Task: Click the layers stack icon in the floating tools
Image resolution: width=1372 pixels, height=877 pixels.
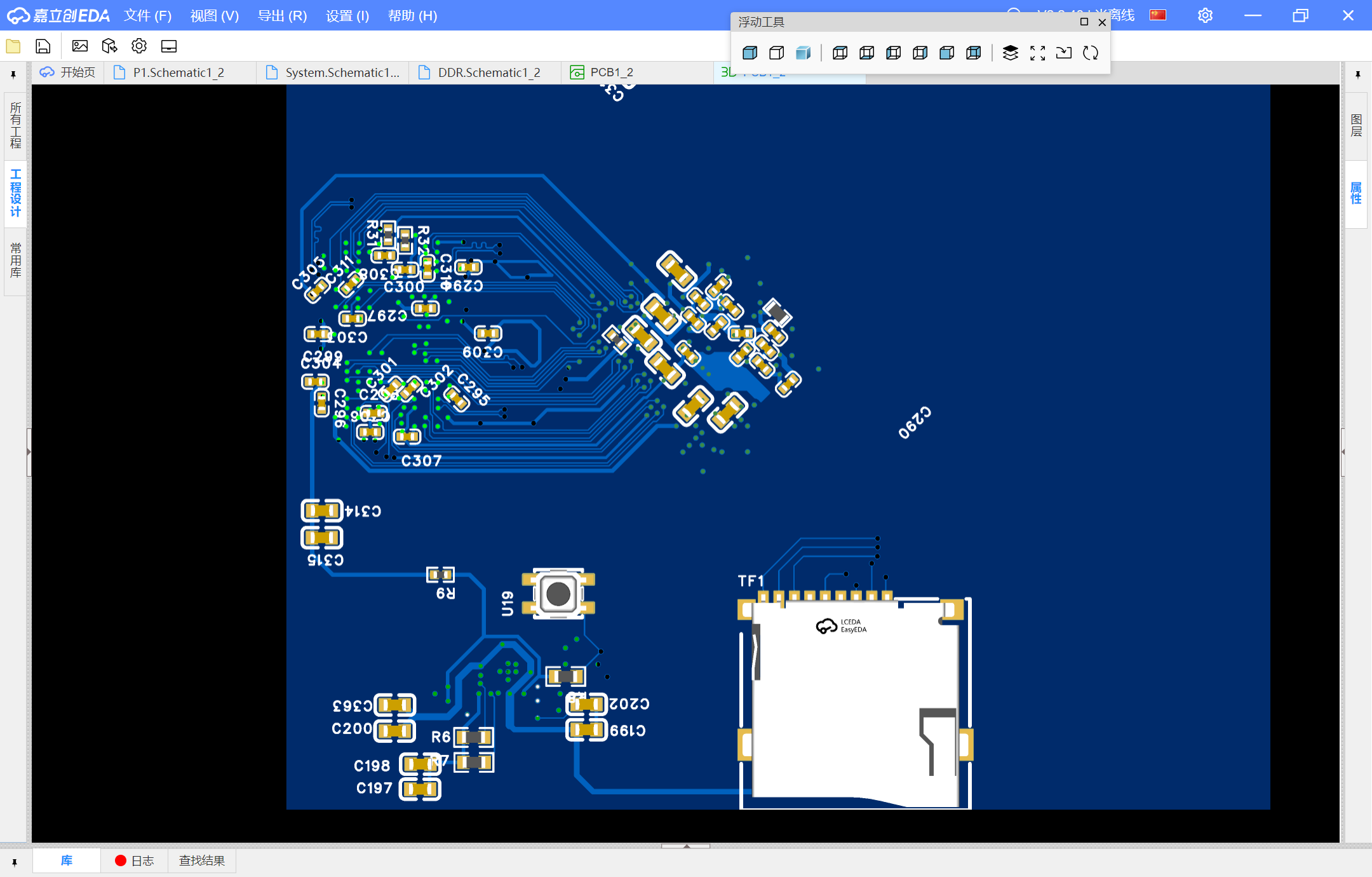Action: [1010, 53]
